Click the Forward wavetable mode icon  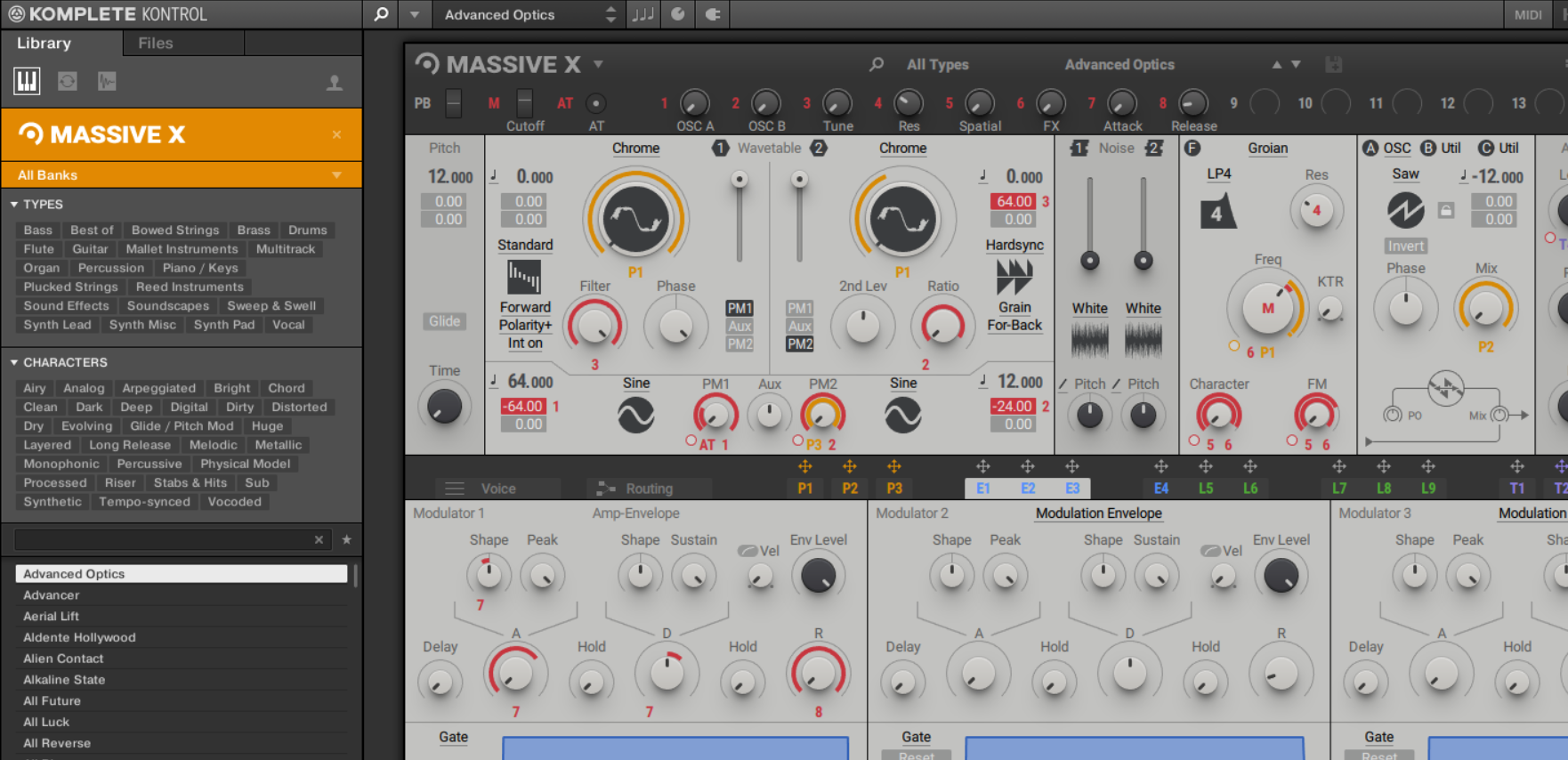[524, 277]
